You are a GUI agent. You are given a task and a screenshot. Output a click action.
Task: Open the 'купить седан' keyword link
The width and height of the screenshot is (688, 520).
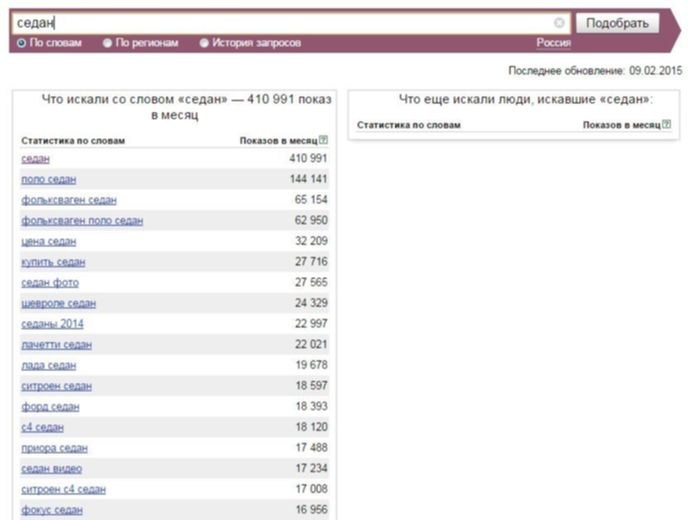[53, 262]
